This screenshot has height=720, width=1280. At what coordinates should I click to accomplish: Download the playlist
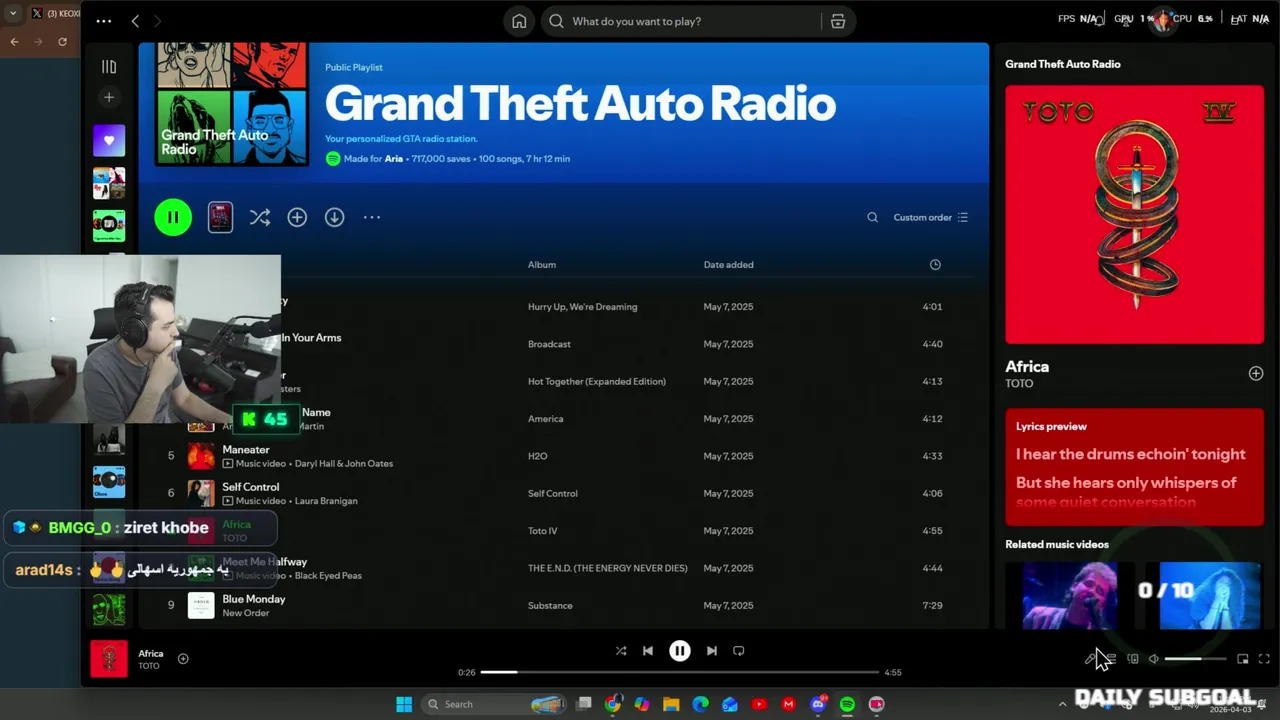334,217
